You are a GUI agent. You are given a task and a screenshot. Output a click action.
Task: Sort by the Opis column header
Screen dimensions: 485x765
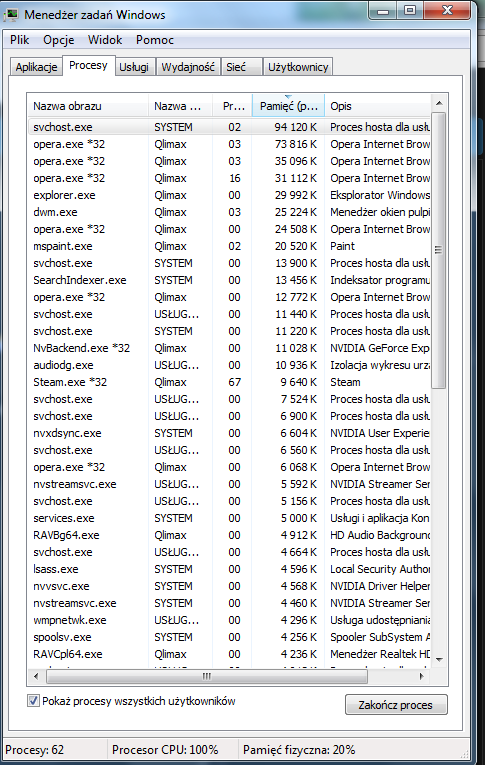[378, 106]
